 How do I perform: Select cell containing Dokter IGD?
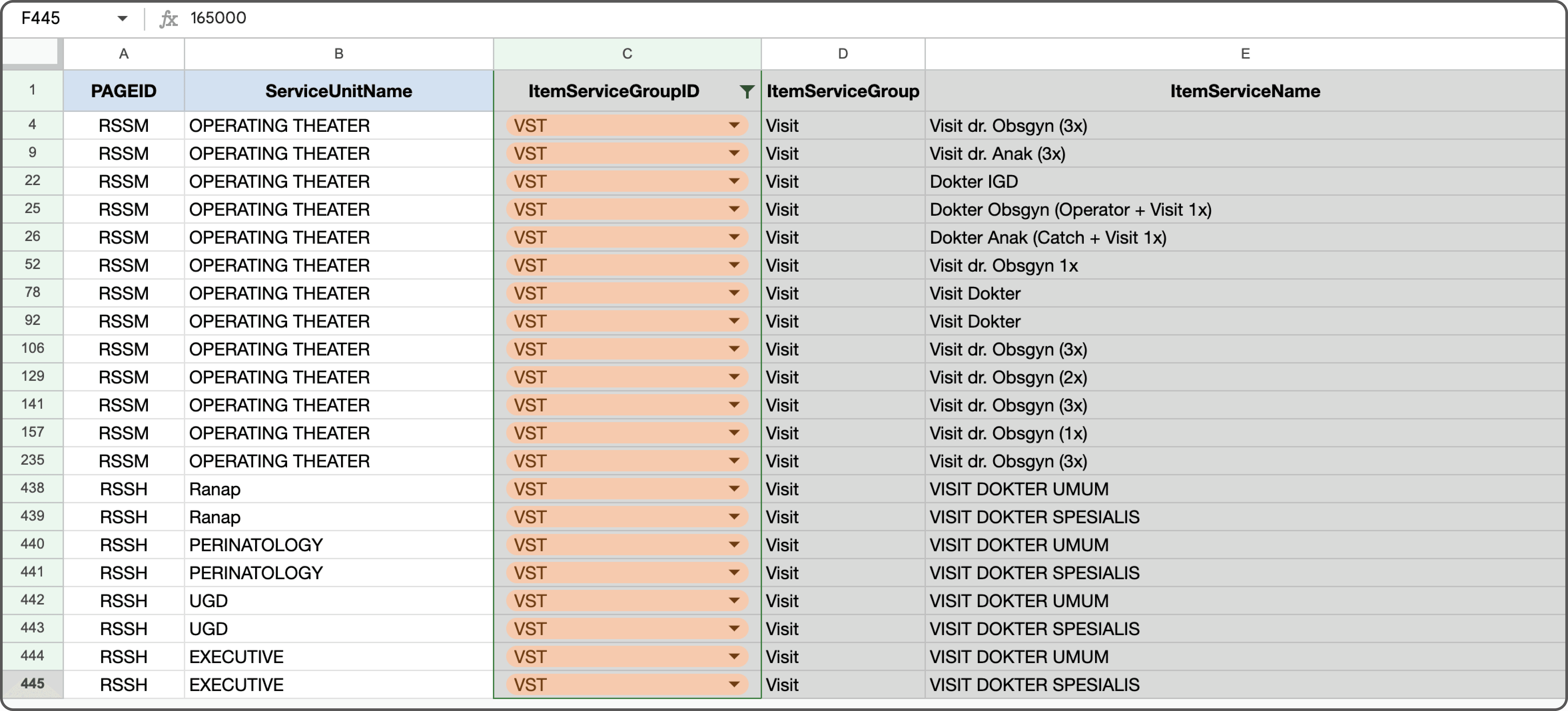[973, 181]
